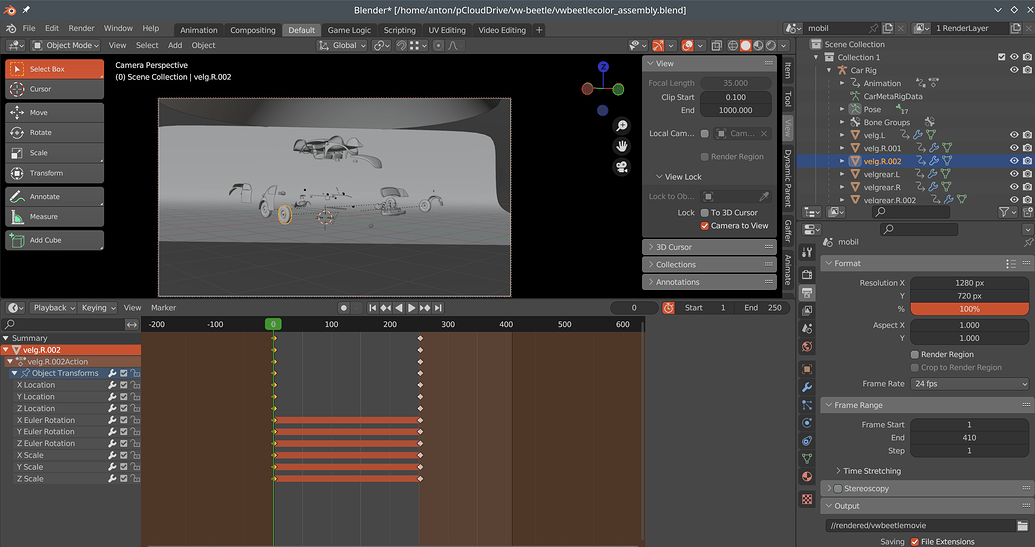Click green current frame 0 marker
Screen dimensions: 1035x547
click(273, 324)
